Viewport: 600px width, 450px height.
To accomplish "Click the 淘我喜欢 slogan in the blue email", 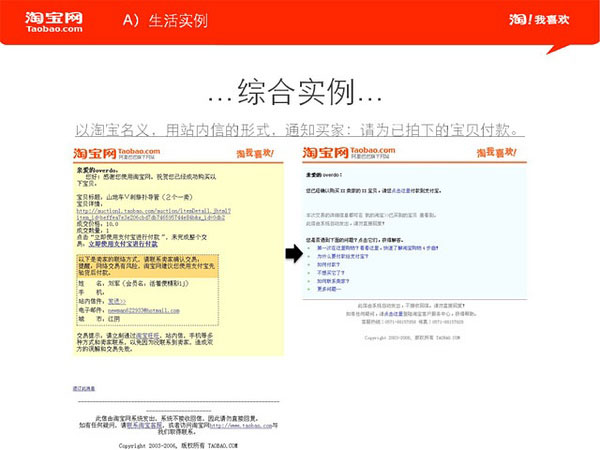I will [496, 153].
